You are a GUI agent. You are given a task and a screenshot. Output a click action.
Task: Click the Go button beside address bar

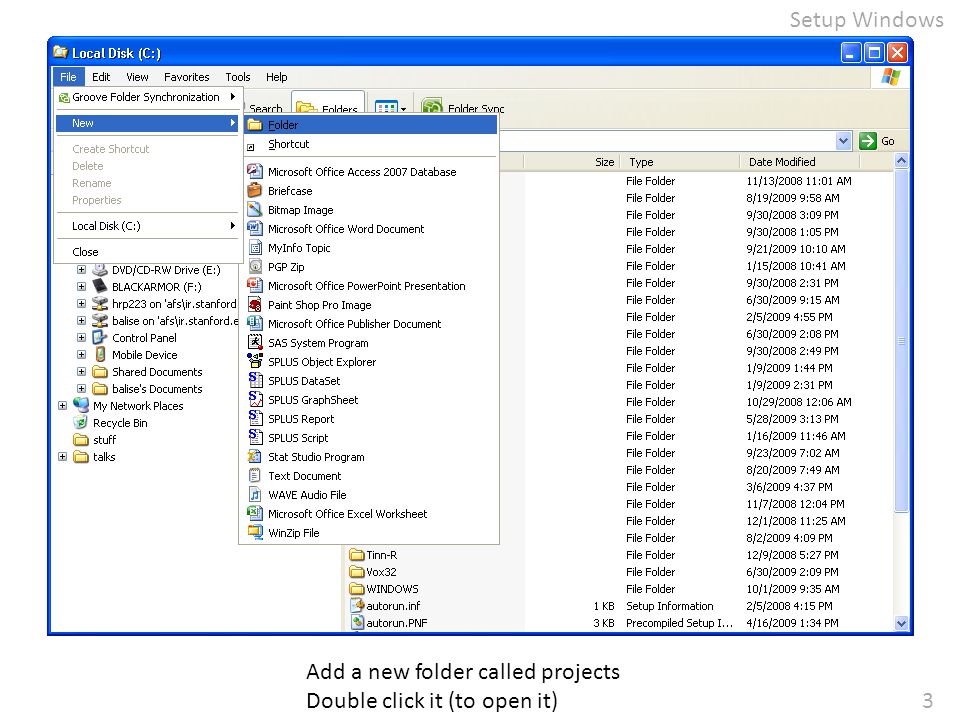(x=878, y=141)
